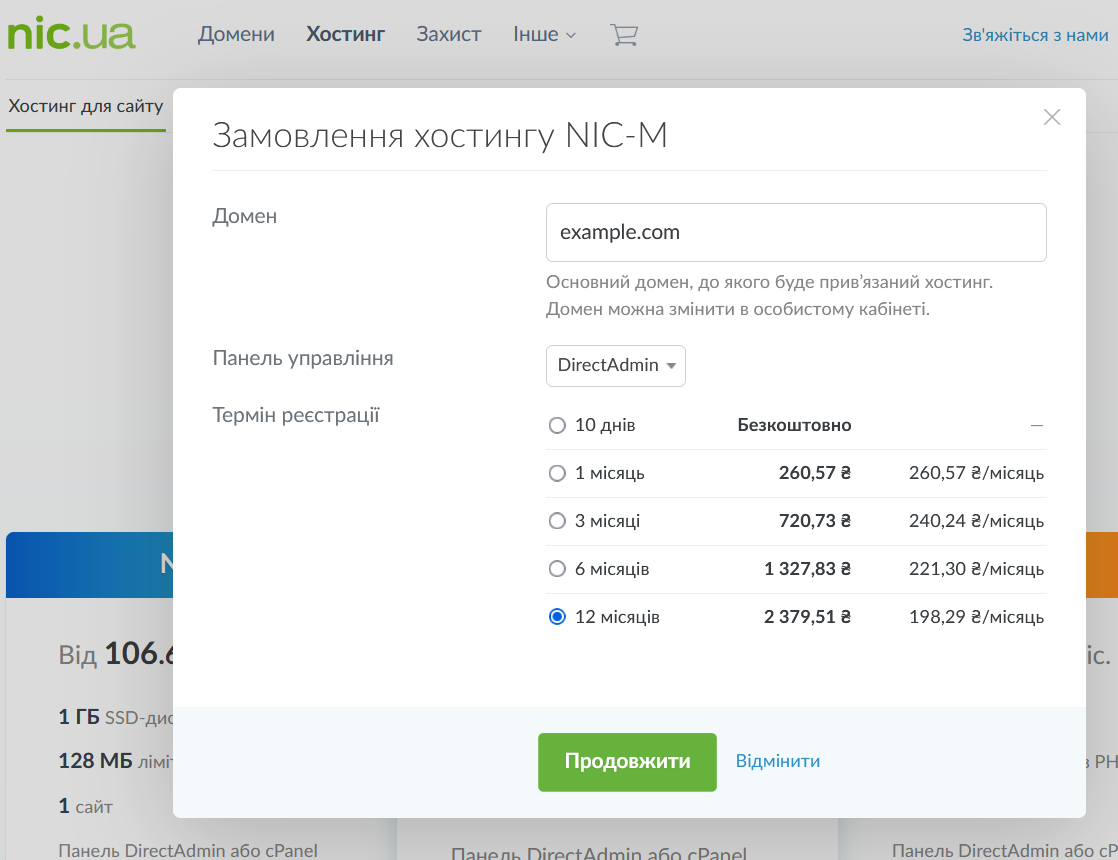Click the Безкоштовно label for 10 days
Screen dimensions: 1118x860
point(794,425)
